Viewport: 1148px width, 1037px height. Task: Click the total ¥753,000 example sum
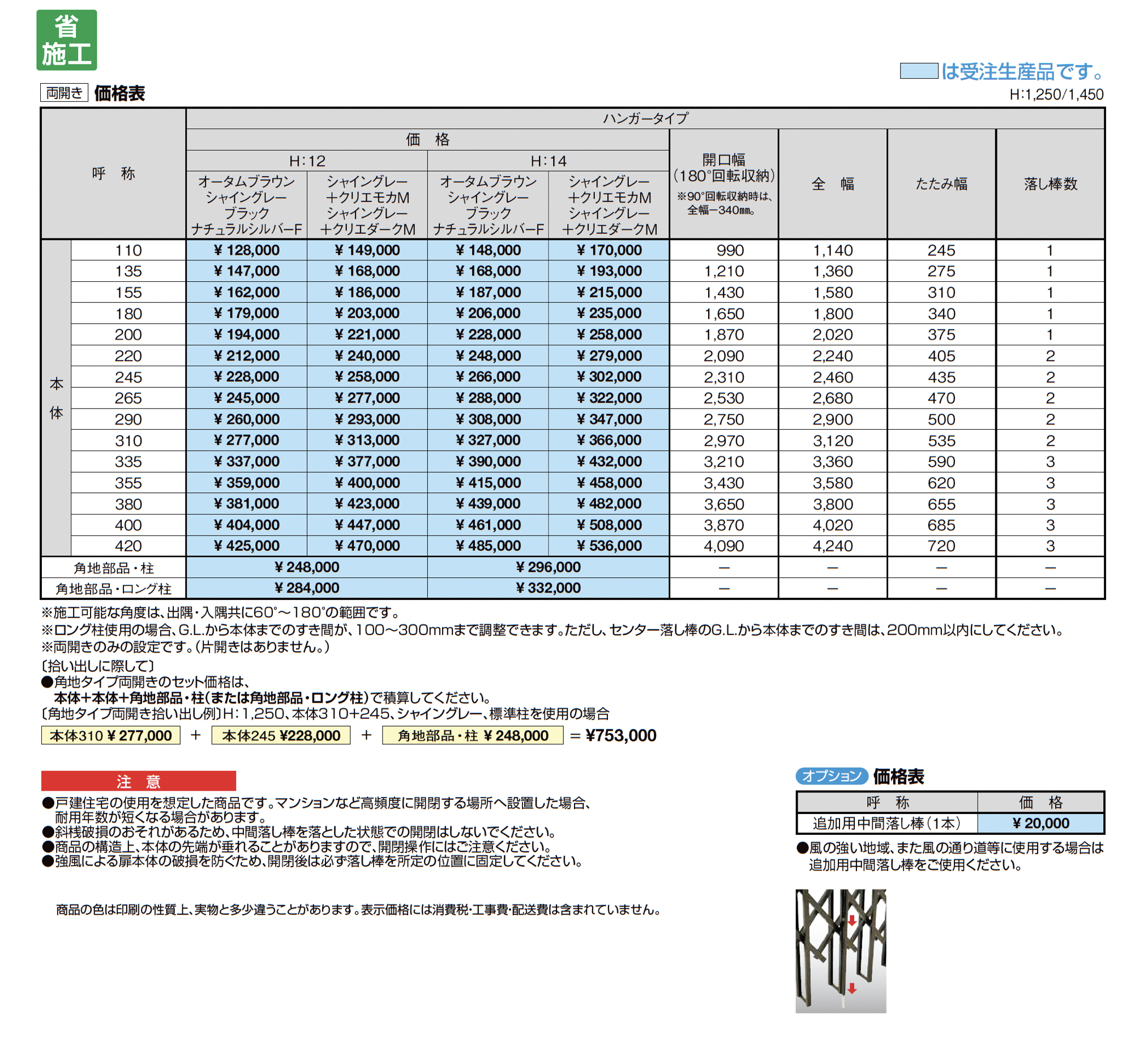[620, 735]
